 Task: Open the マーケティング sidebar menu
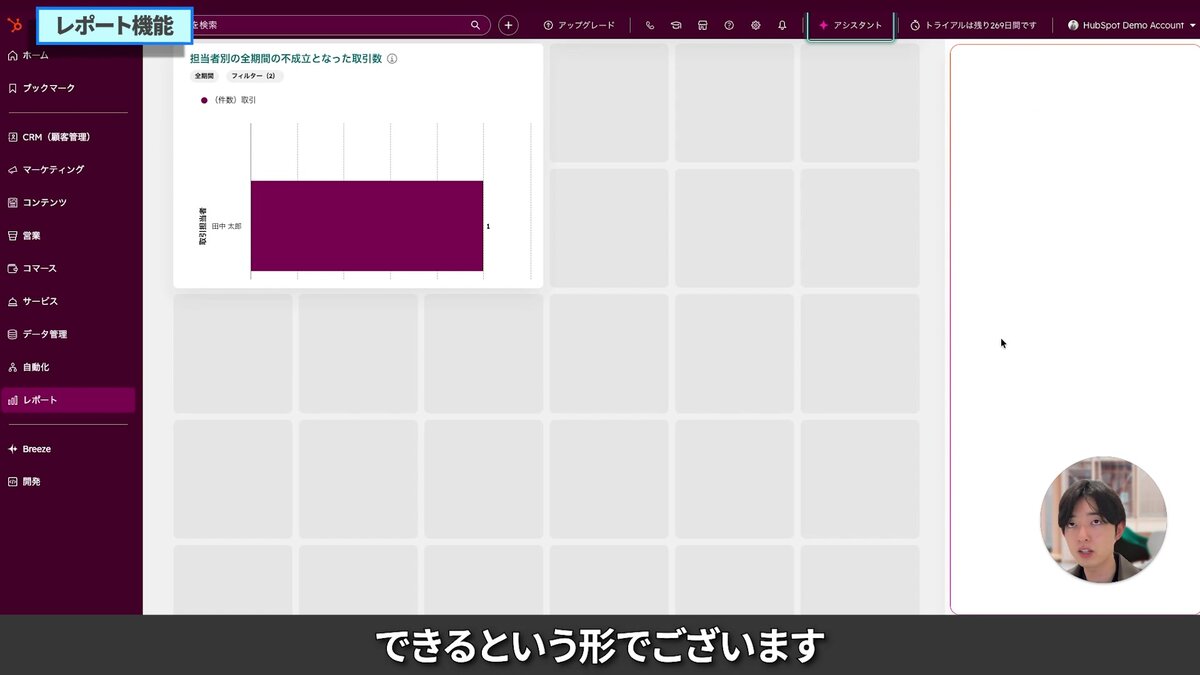54,169
